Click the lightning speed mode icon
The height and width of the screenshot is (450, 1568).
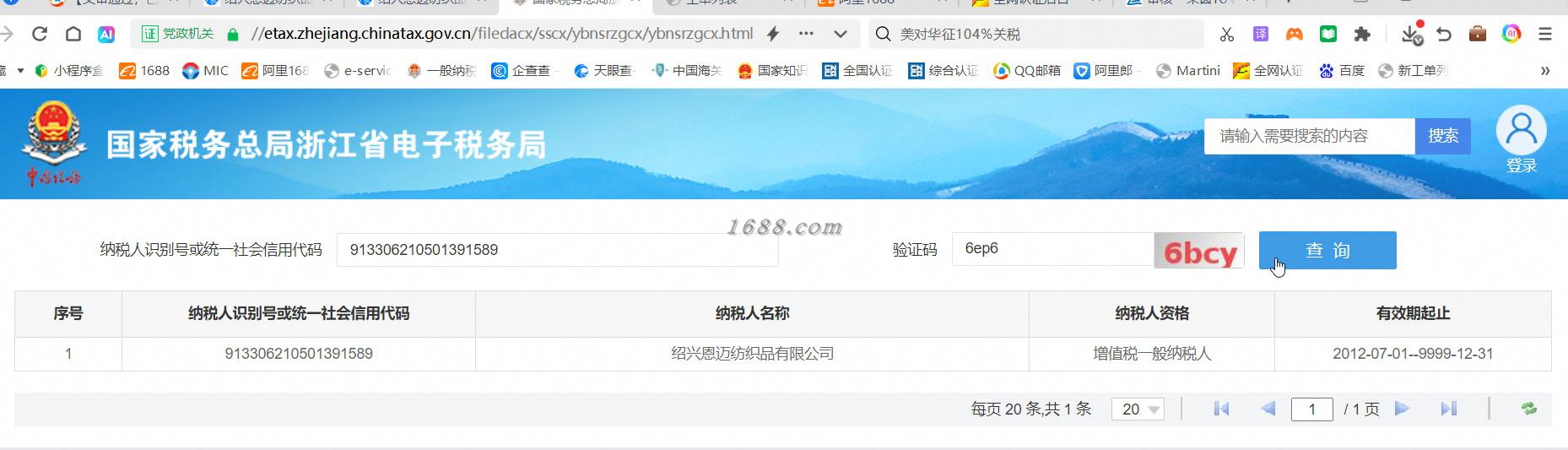click(x=773, y=34)
